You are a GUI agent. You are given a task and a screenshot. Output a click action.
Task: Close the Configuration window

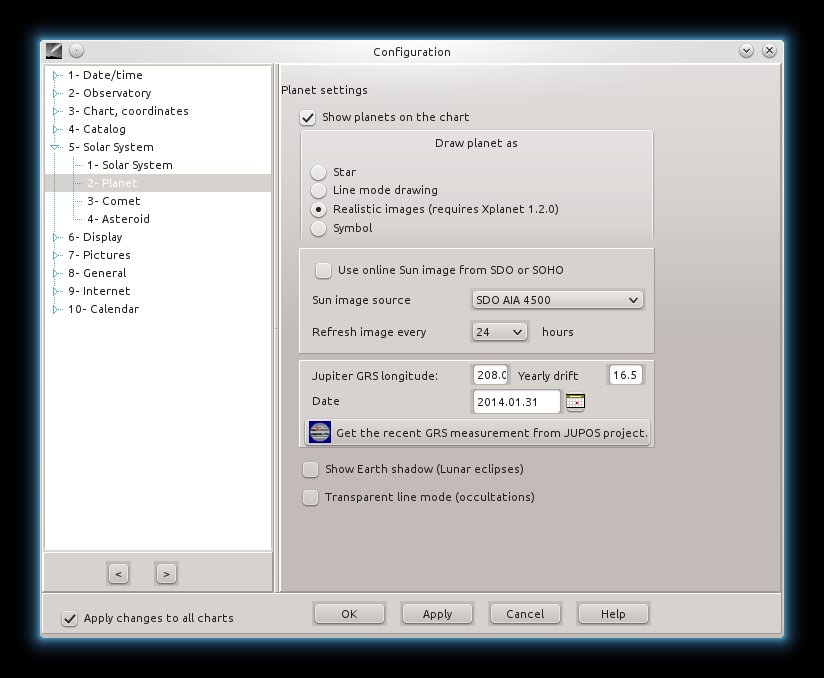click(x=769, y=51)
